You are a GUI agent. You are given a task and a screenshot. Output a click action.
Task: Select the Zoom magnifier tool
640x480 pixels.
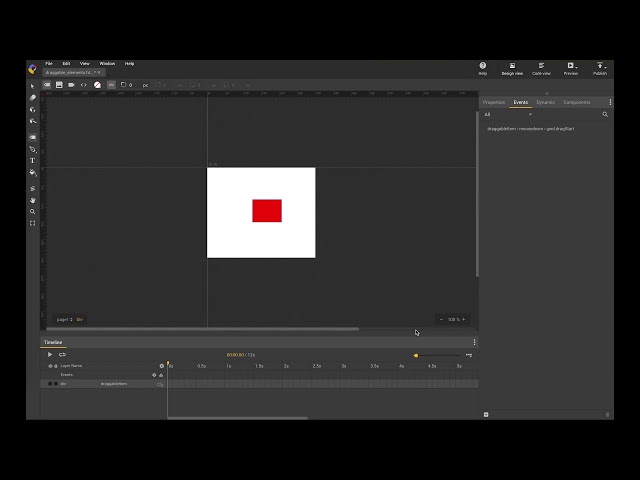point(33,211)
